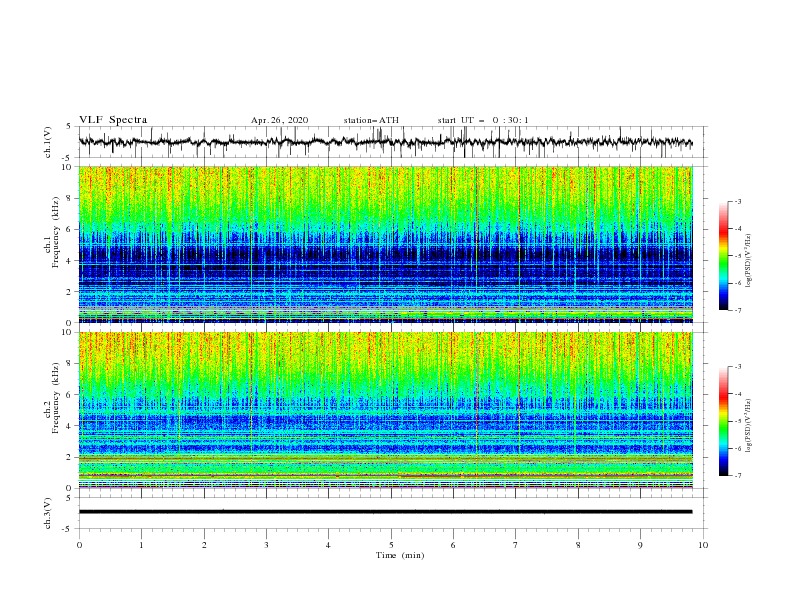The image size is (792, 612).
Task: Click inside the ch.2 spectrogram panel
Action: tap(385, 410)
